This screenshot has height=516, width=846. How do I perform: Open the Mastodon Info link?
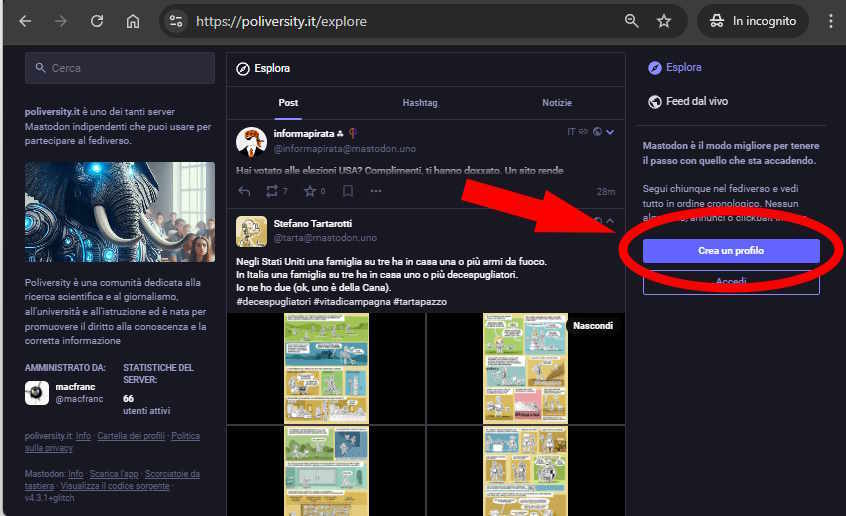[x=76, y=473]
